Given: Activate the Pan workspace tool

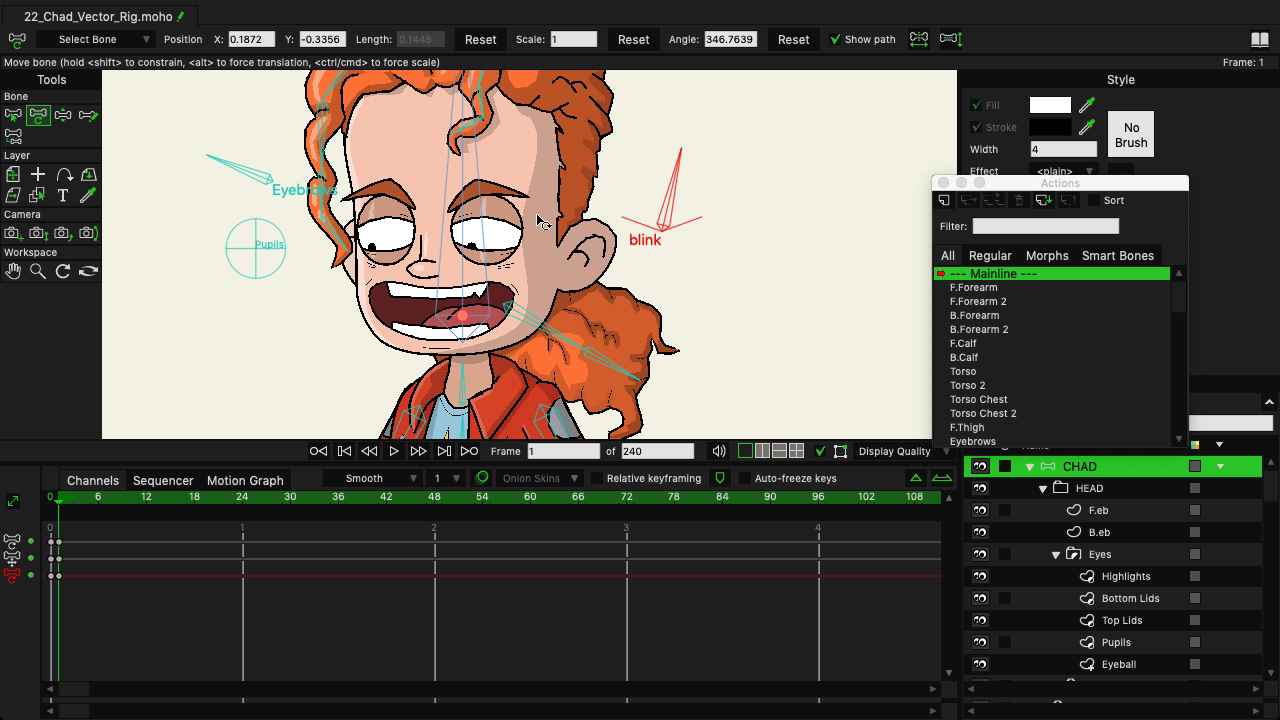Looking at the screenshot, I should point(13,271).
